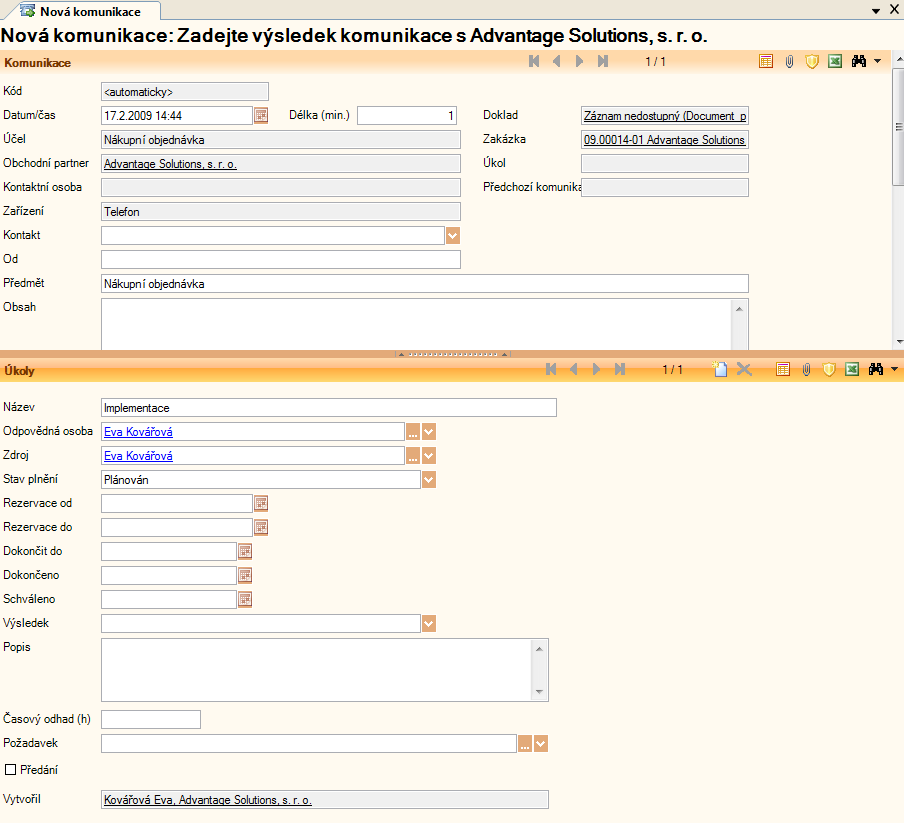Expand the Stav plnění dropdown
The width and height of the screenshot is (904, 823).
point(429,480)
